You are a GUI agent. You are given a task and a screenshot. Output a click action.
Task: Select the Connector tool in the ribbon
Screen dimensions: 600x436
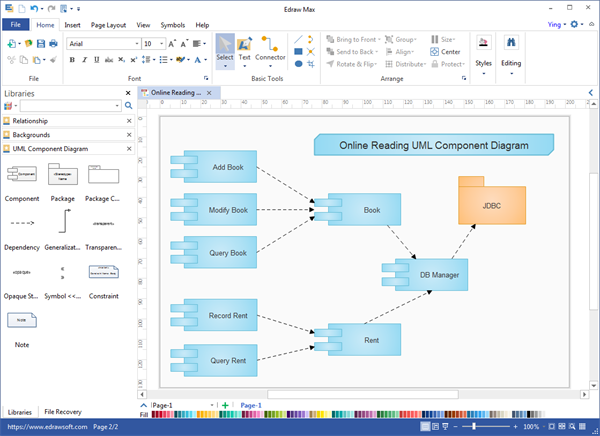pos(271,48)
